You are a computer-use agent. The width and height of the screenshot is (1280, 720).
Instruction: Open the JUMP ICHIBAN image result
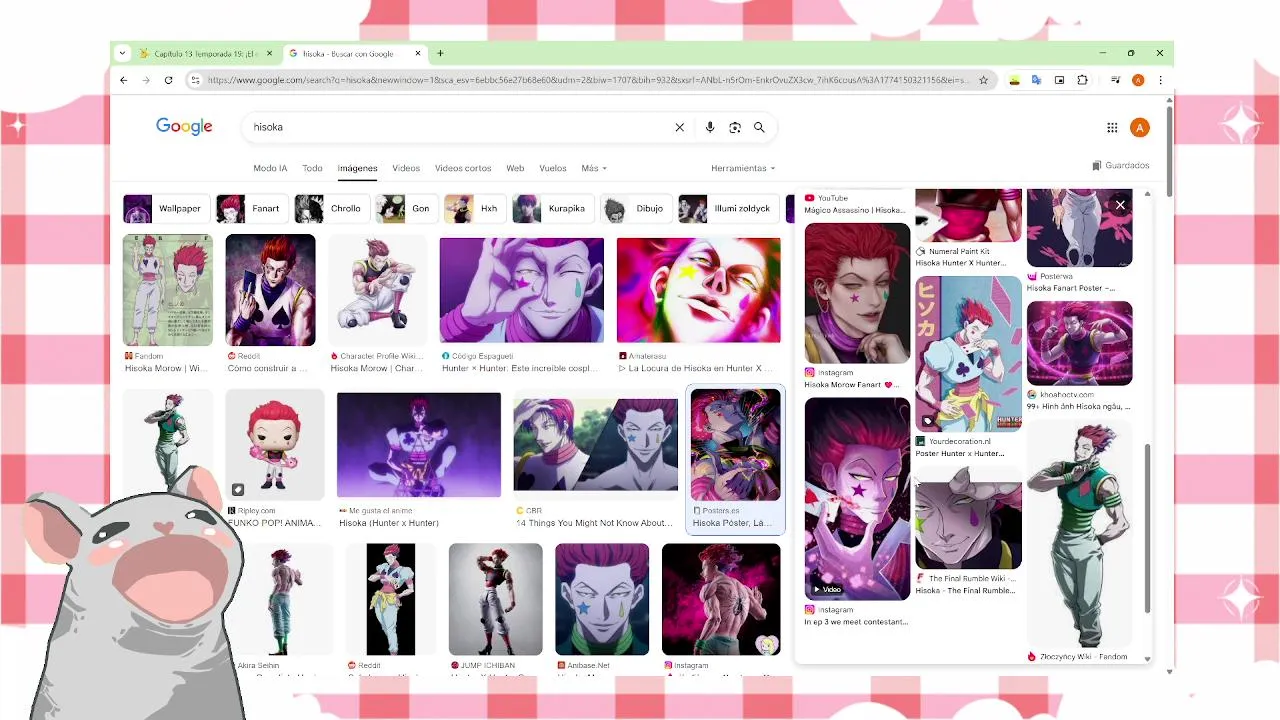tap(496, 599)
